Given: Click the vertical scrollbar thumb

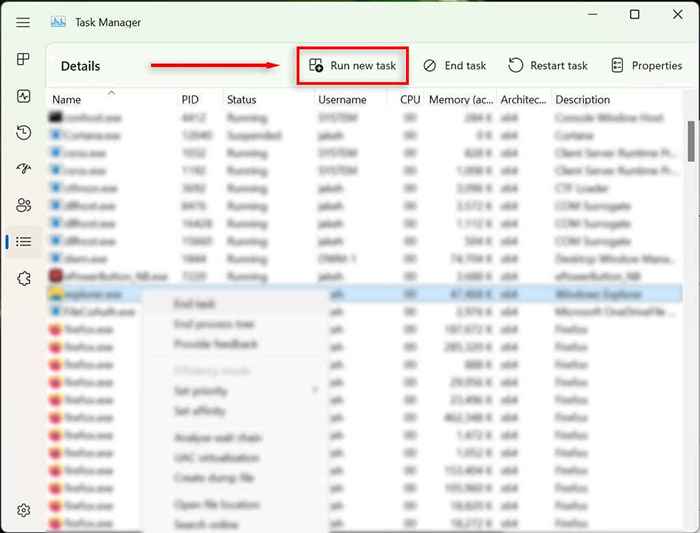Looking at the screenshot, I should coord(691,141).
